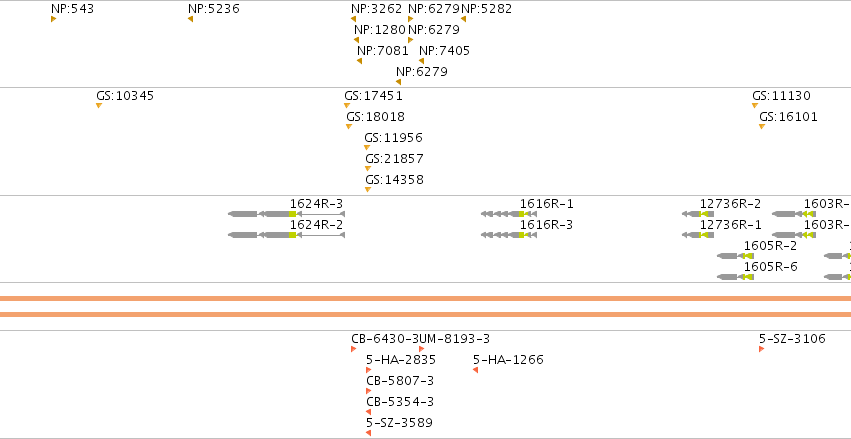Screen dimensions: 851x439
Task: Select the 1616R-3 transcript glyph
Action: (509, 235)
